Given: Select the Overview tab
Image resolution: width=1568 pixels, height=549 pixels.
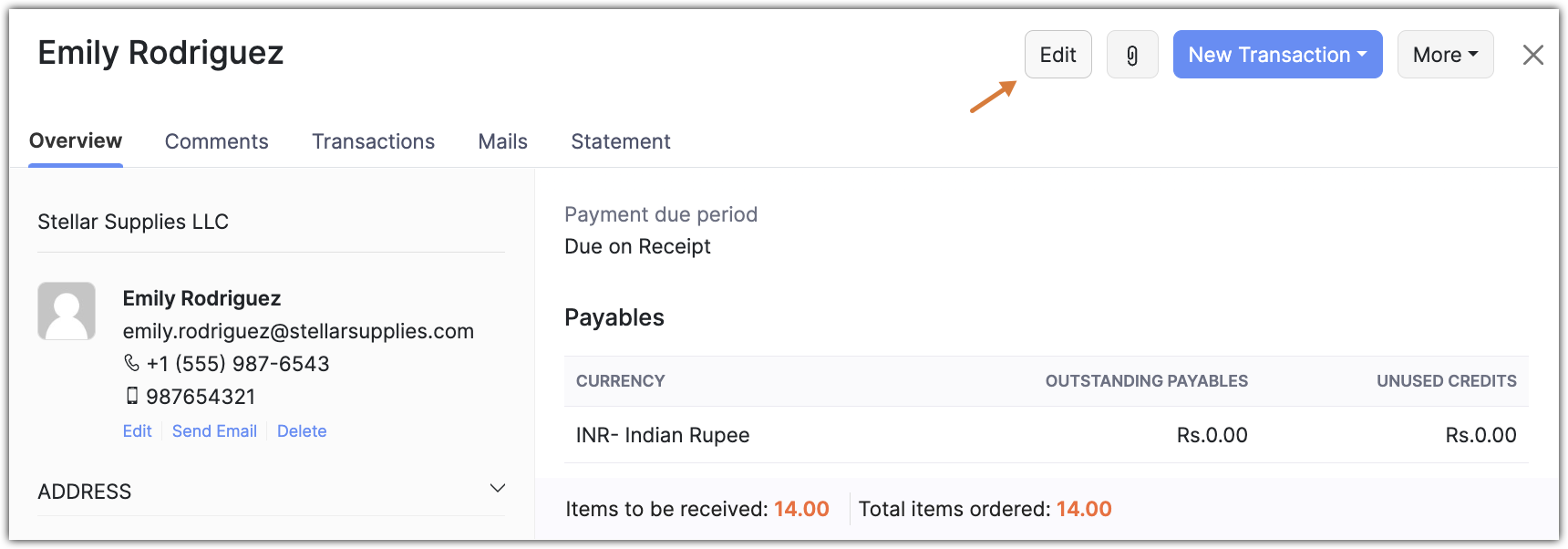Looking at the screenshot, I should coord(76,141).
